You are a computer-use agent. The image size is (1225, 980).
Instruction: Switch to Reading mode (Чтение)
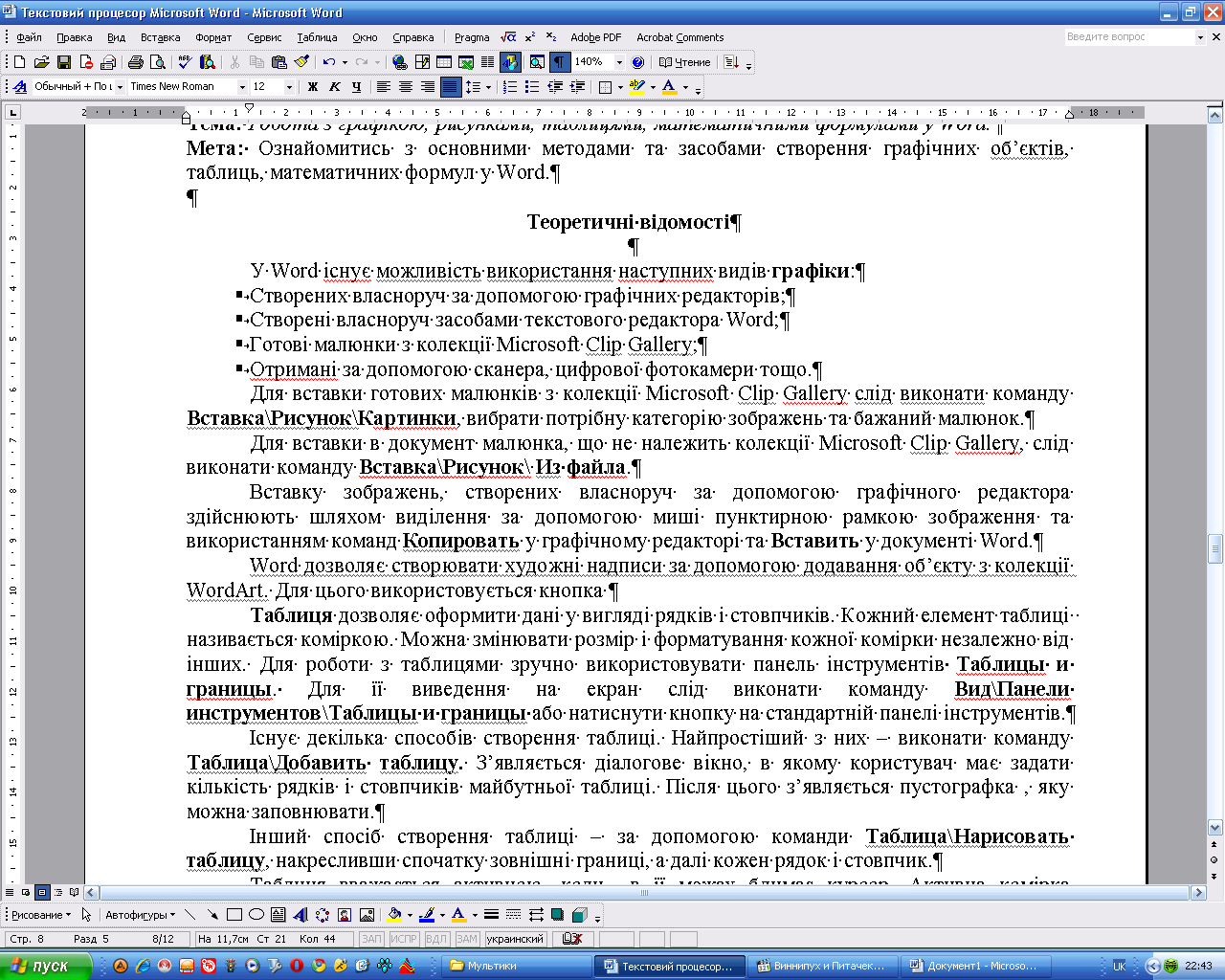point(685,62)
